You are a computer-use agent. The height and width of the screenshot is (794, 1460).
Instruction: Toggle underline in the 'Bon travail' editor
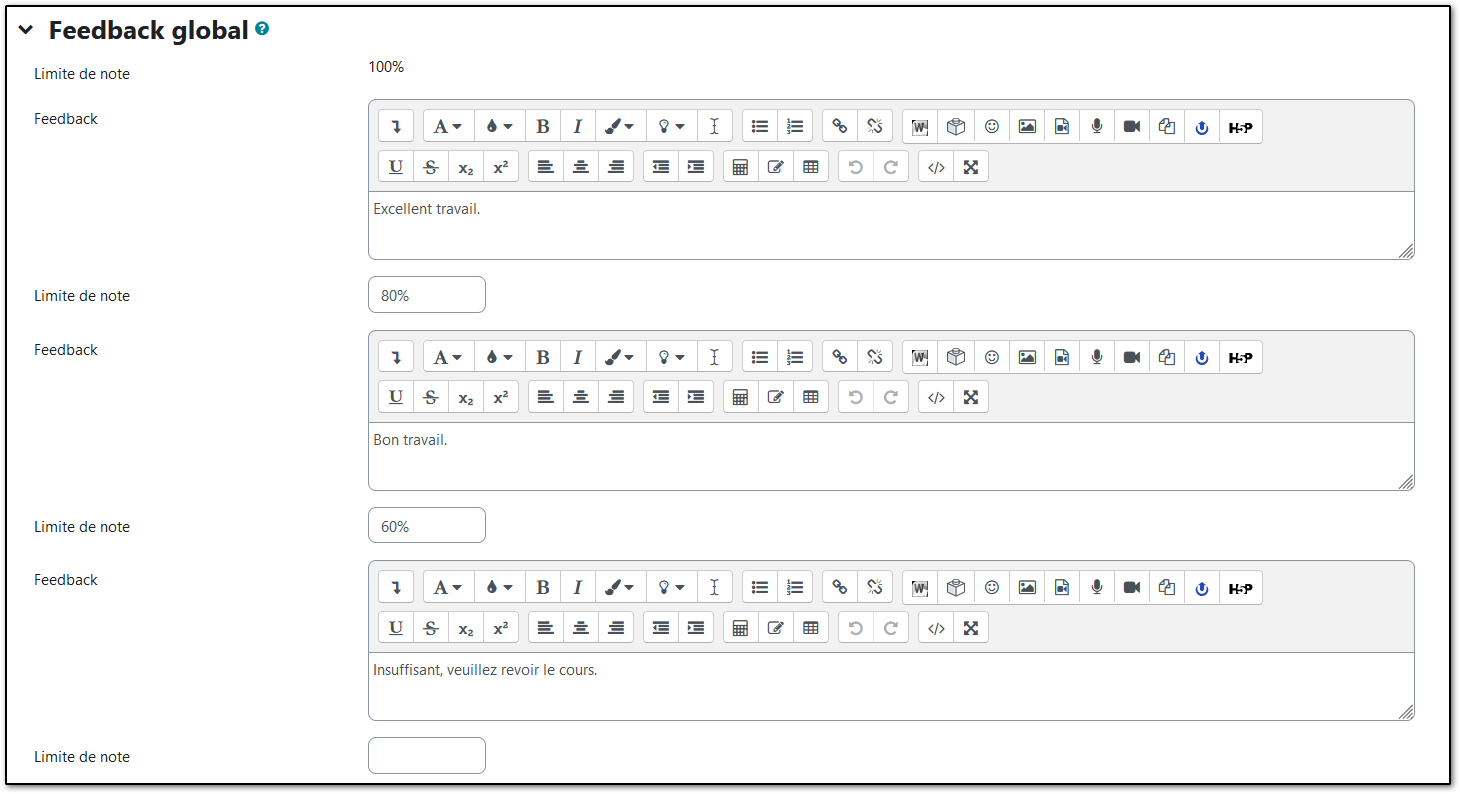(395, 397)
